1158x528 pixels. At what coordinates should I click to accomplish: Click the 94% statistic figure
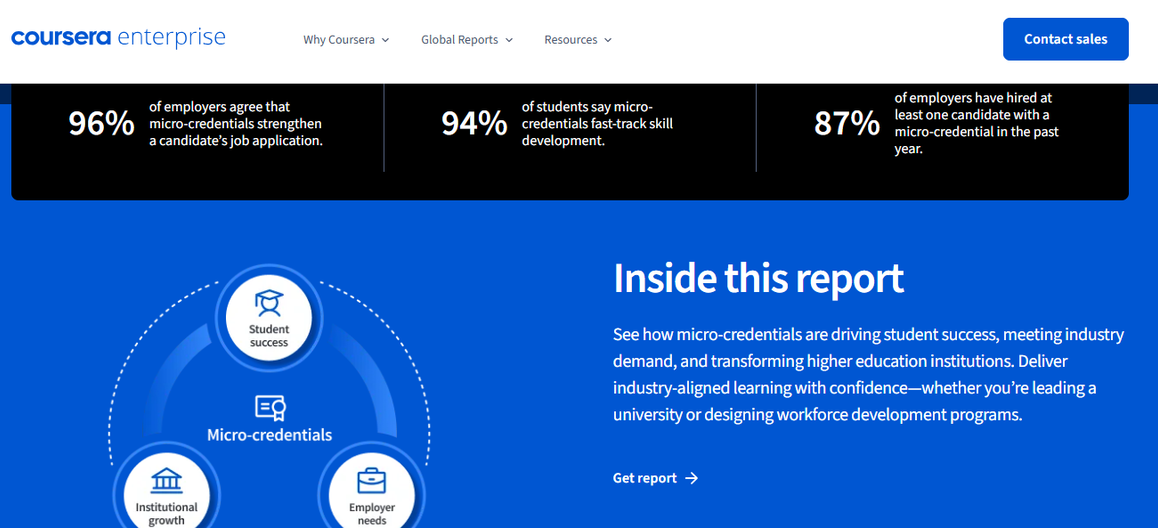[474, 123]
